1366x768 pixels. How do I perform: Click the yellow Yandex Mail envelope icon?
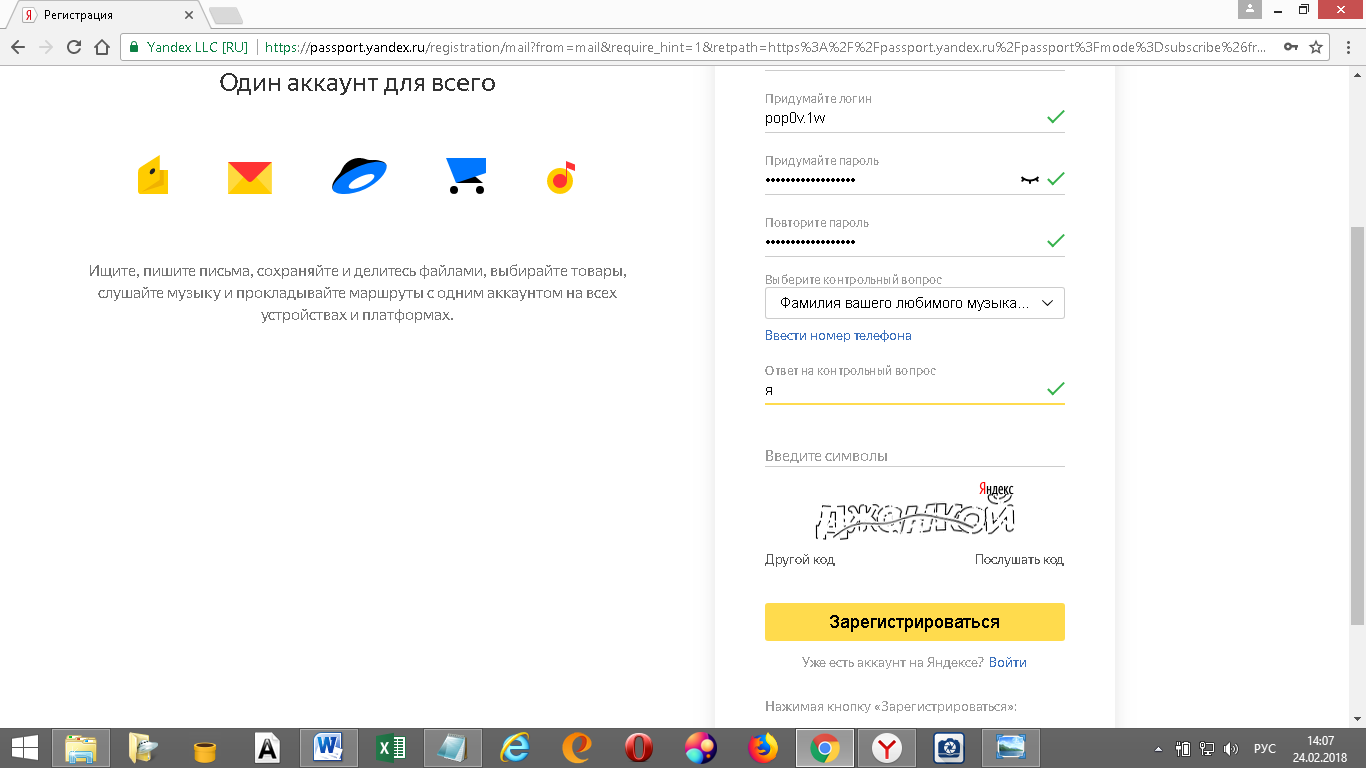(250, 177)
